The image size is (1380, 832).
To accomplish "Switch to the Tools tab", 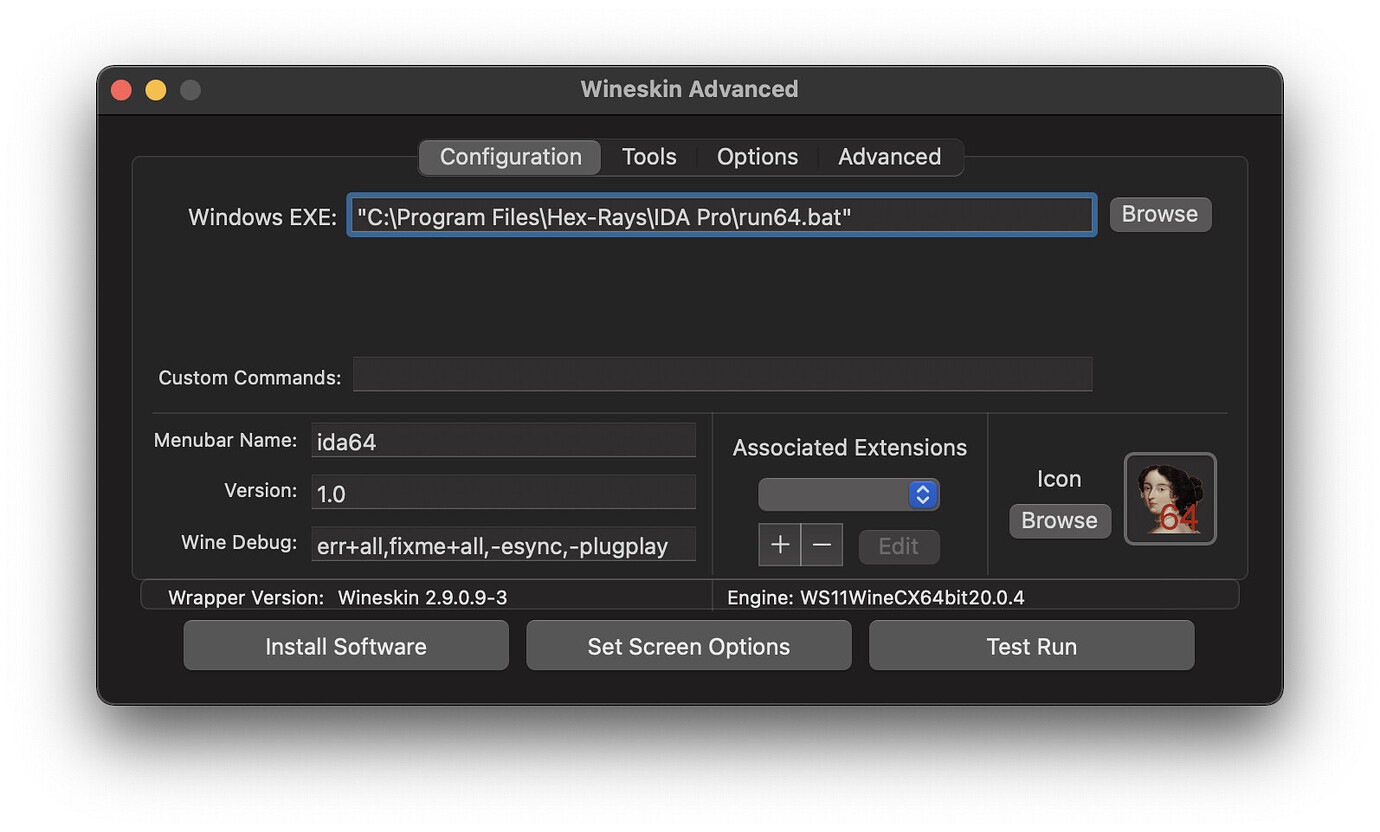I will (x=648, y=156).
